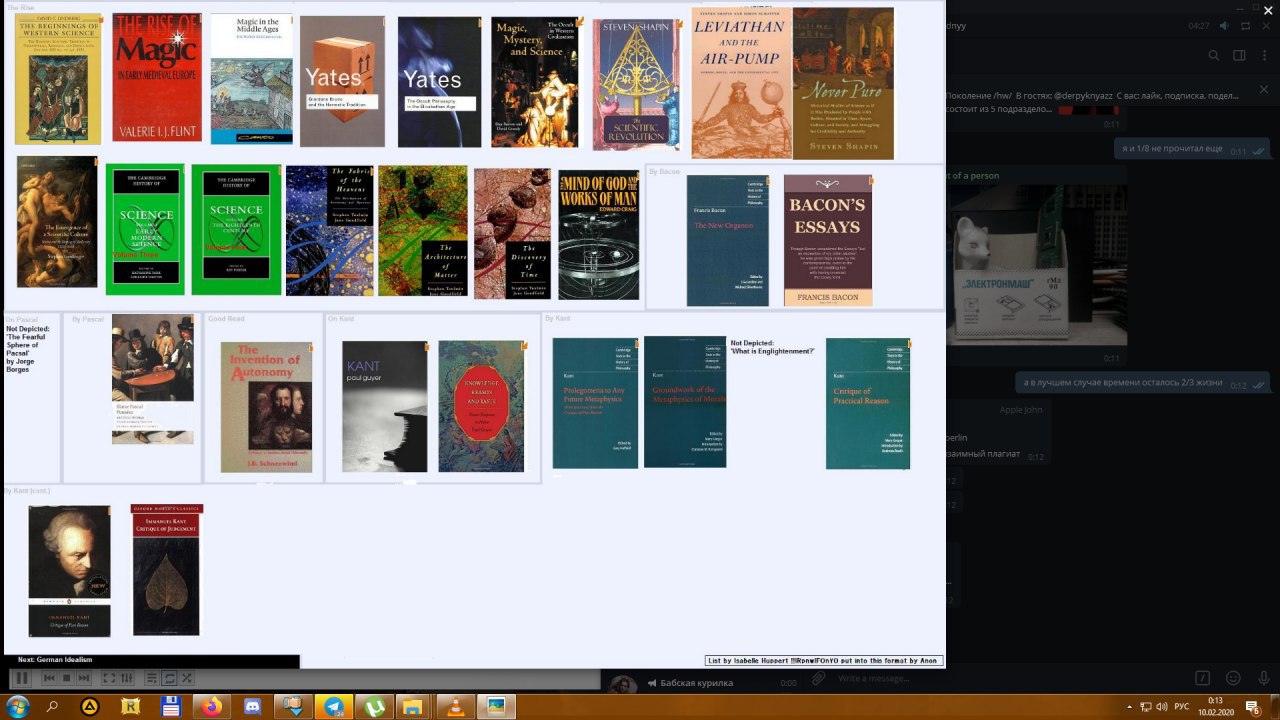Image resolution: width=1280 pixels, height=720 pixels.
Task: Show hidden system tray icons
Action: [x=1129, y=707]
